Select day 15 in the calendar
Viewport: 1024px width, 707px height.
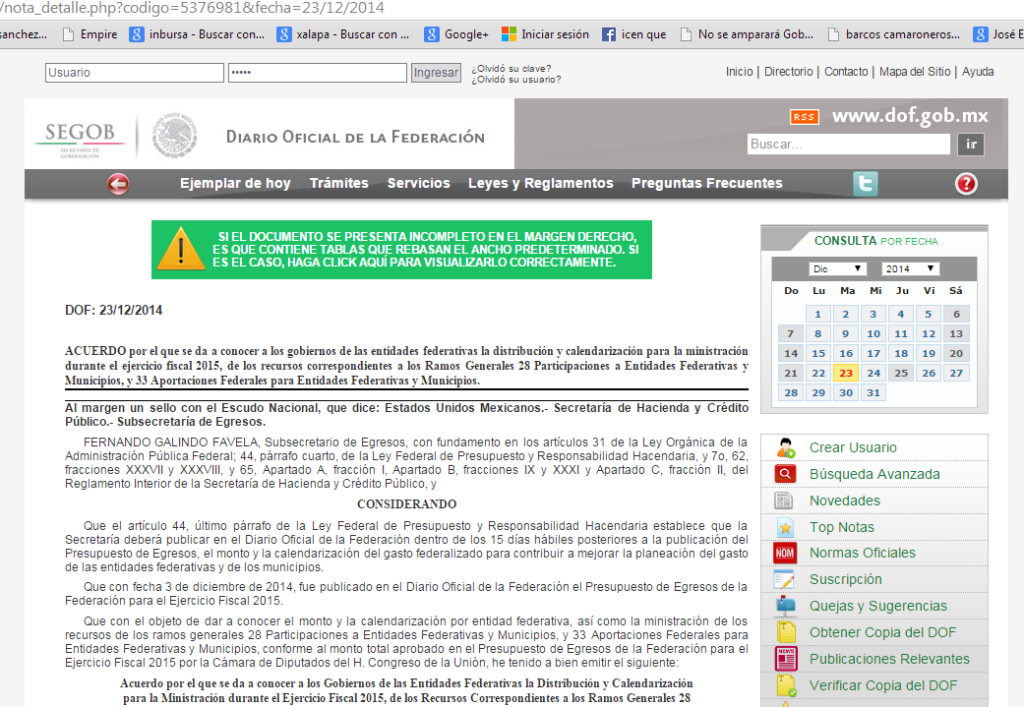tap(818, 353)
